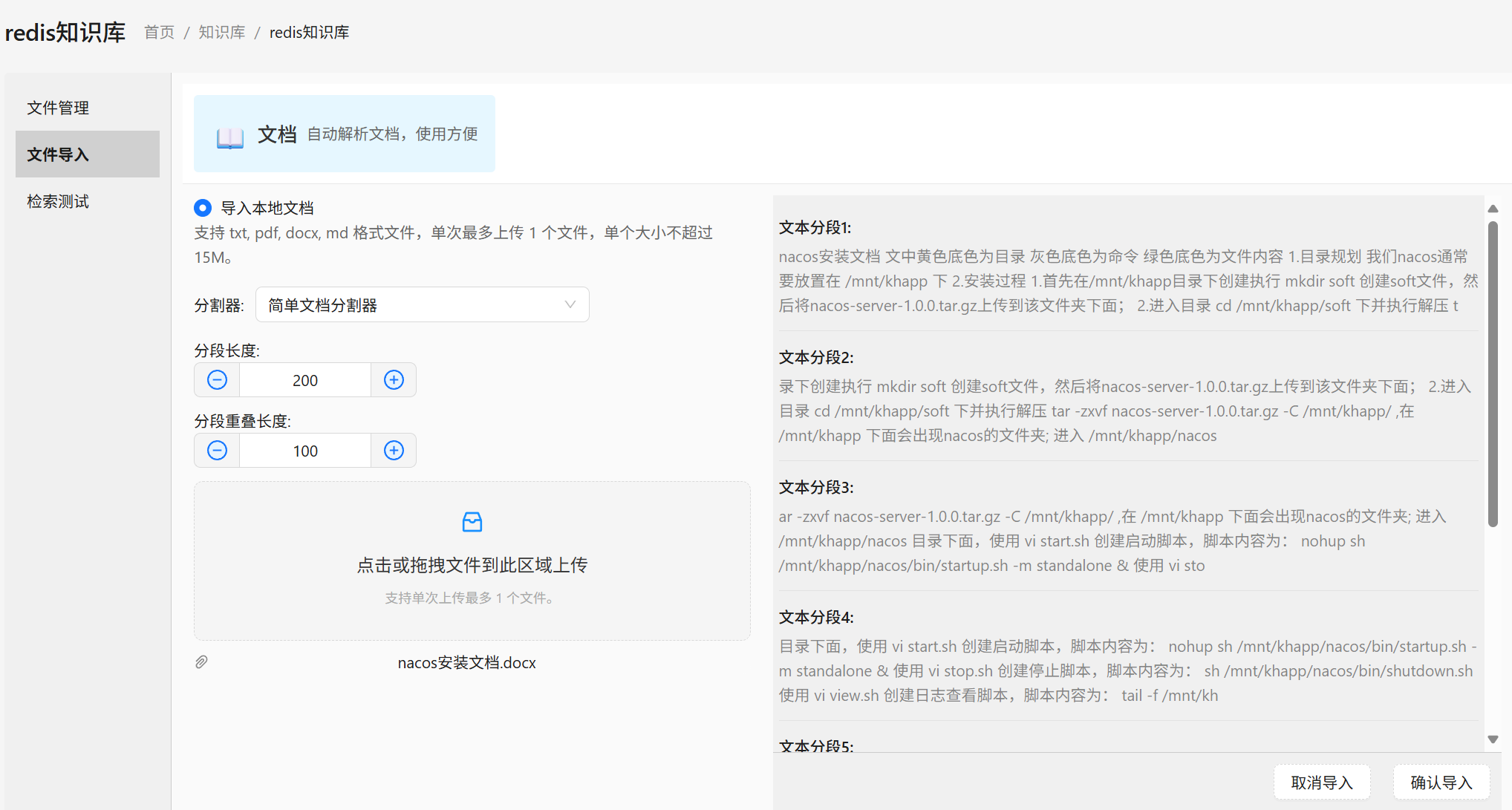Click the 支持单次上传最多 1 个文件 hint
The image size is (1512, 810).
pyautogui.click(x=469, y=598)
